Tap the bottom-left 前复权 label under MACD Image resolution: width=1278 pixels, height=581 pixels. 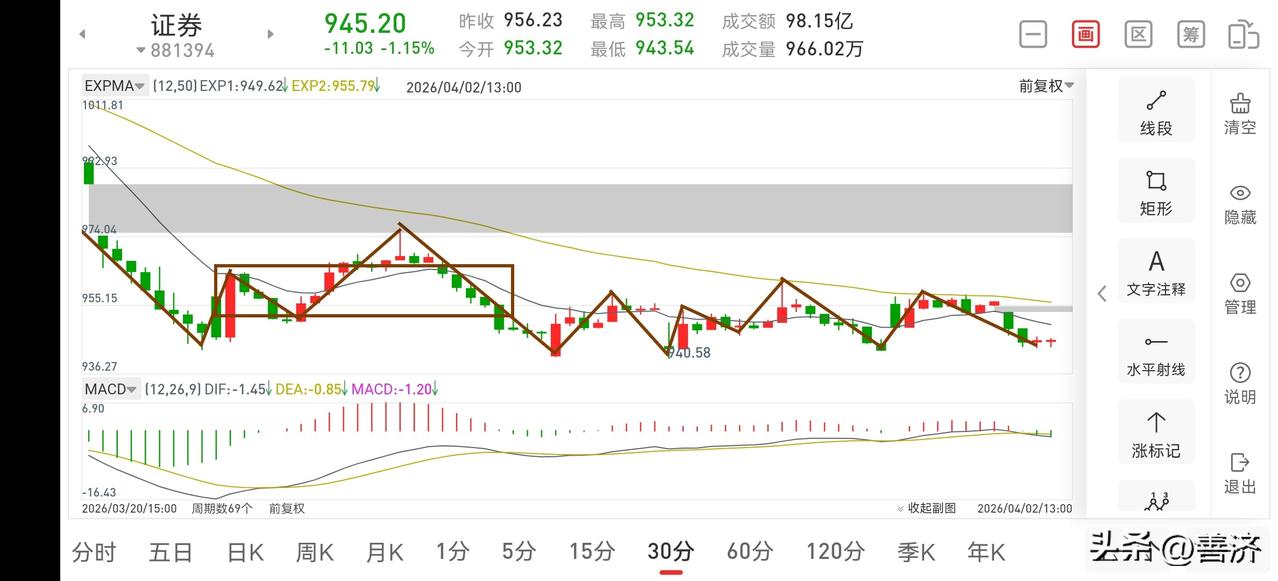[286, 508]
